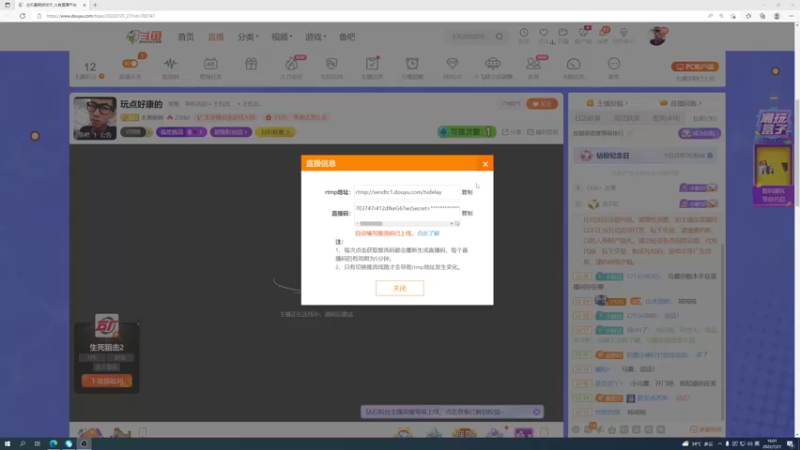800x450 pixels.
Task: Open the Windows Start button
Action: coord(7,444)
